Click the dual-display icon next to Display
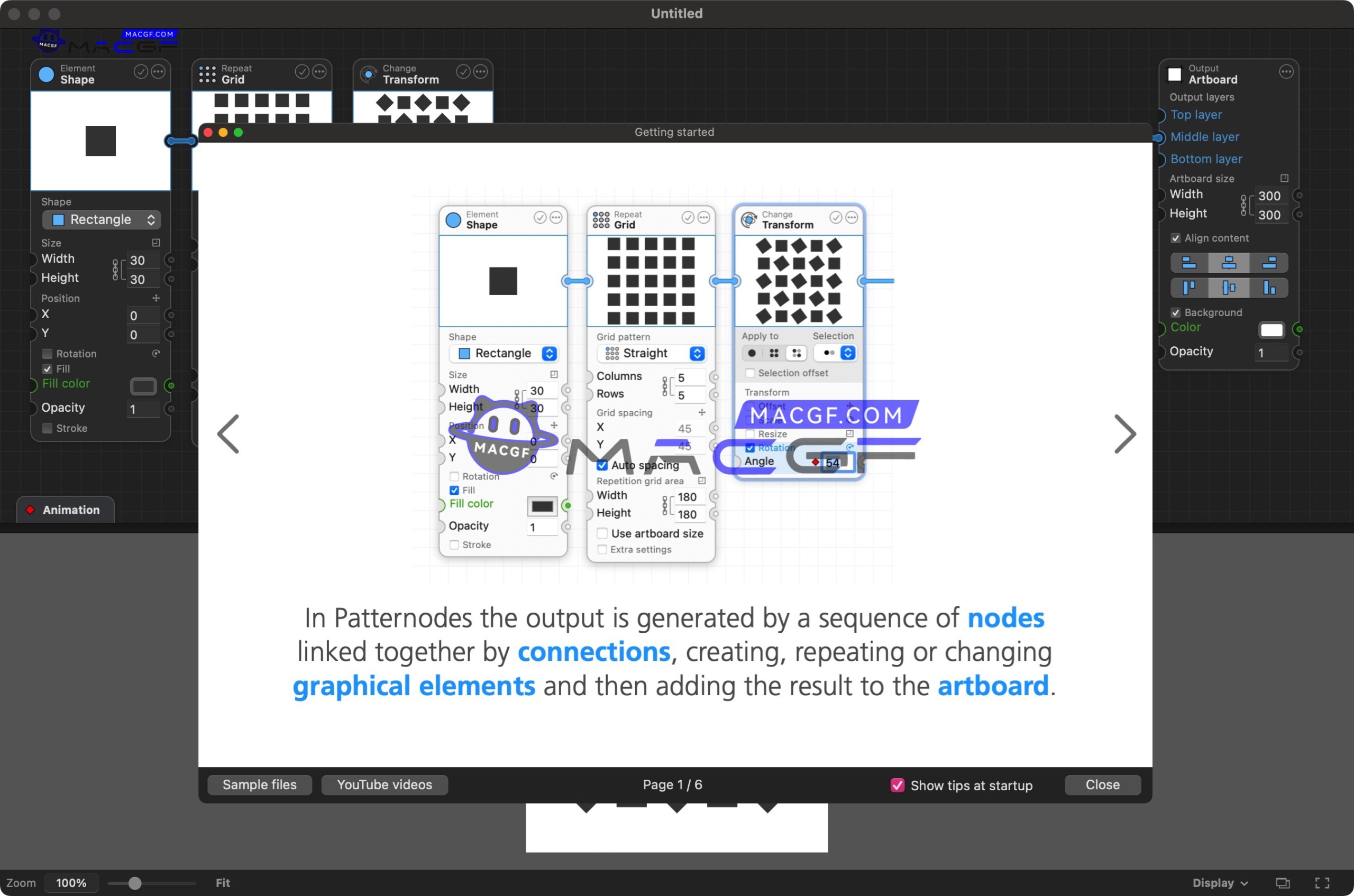1354x896 pixels. pyautogui.click(x=1283, y=882)
